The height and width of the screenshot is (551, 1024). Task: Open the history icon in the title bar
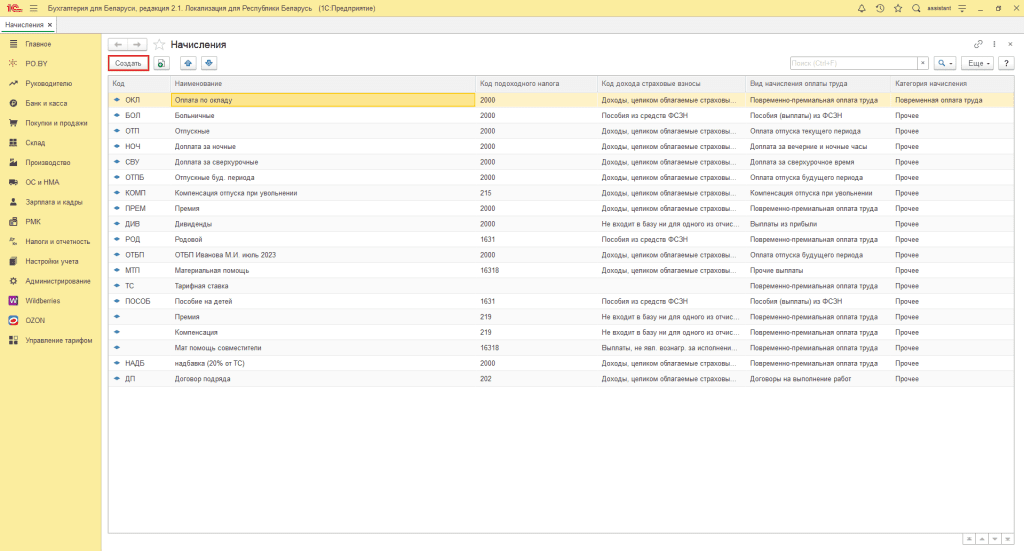pyautogui.click(x=879, y=8)
